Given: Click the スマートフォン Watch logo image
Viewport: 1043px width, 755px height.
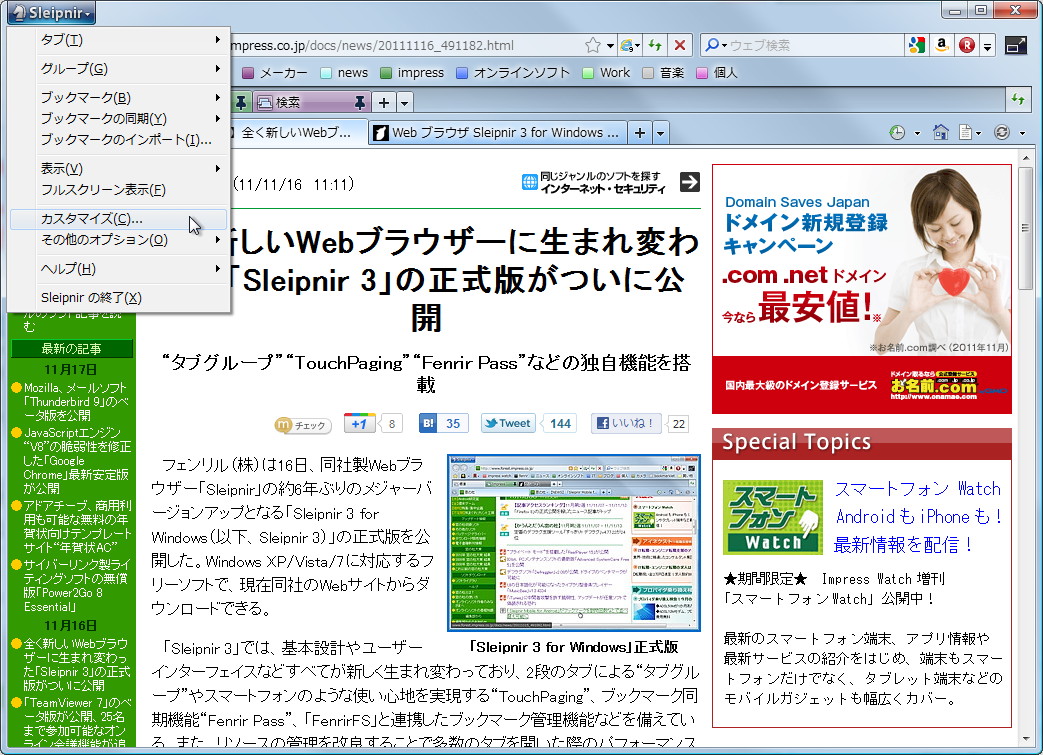Looking at the screenshot, I should click(x=773, y=518).
